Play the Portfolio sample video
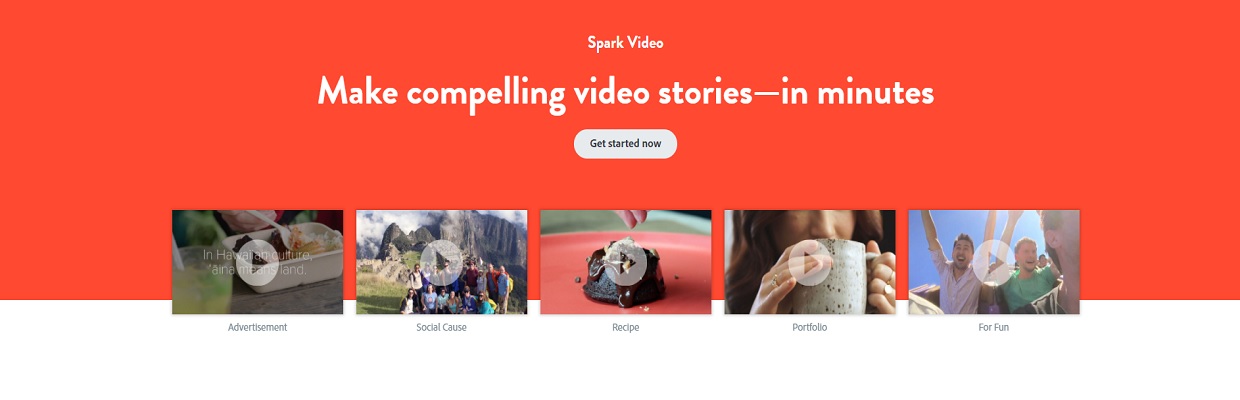Screen dimensions: 1240x400 [809, 263]
